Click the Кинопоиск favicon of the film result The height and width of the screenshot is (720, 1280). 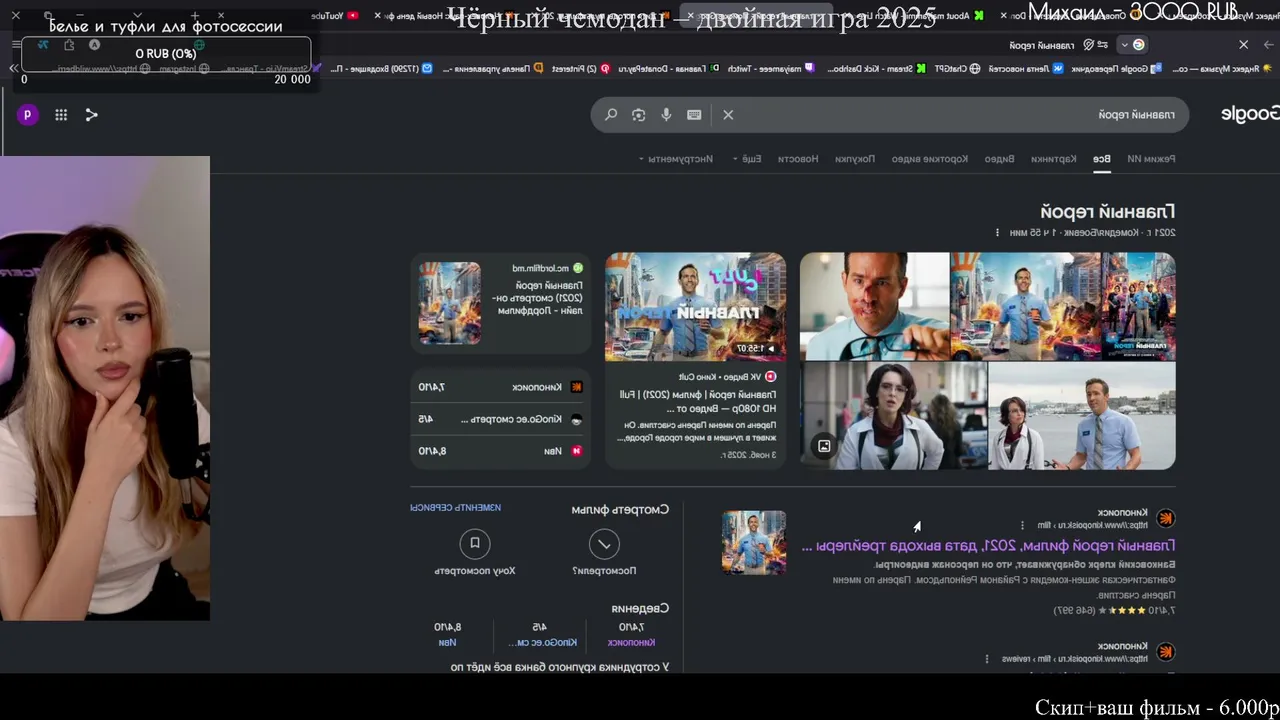click(x=1165, y=518)
